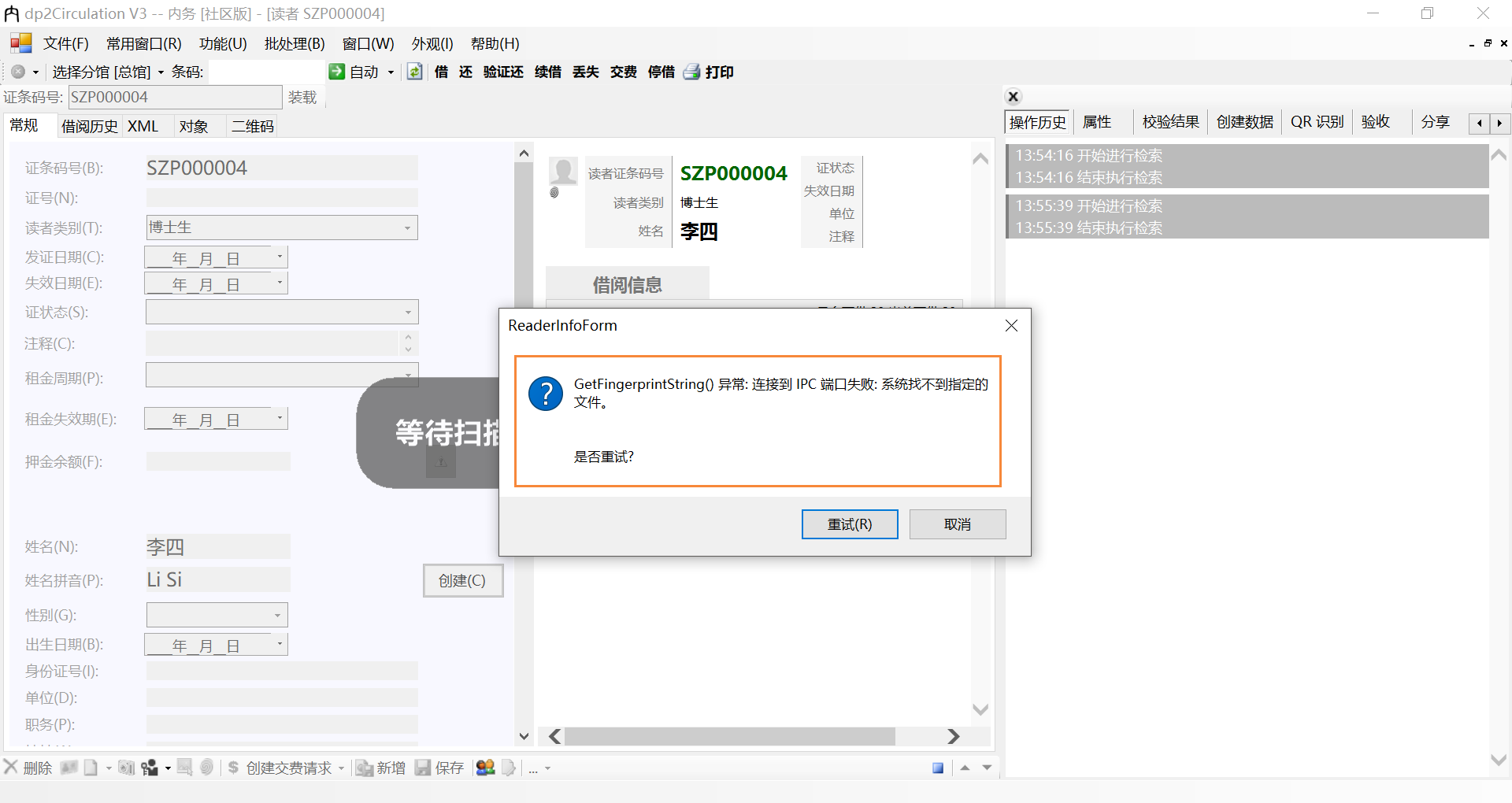Click the reader-with-key icon in bottom toolbar
Viewport: 1512px width, 803px height.
[150, 768]
